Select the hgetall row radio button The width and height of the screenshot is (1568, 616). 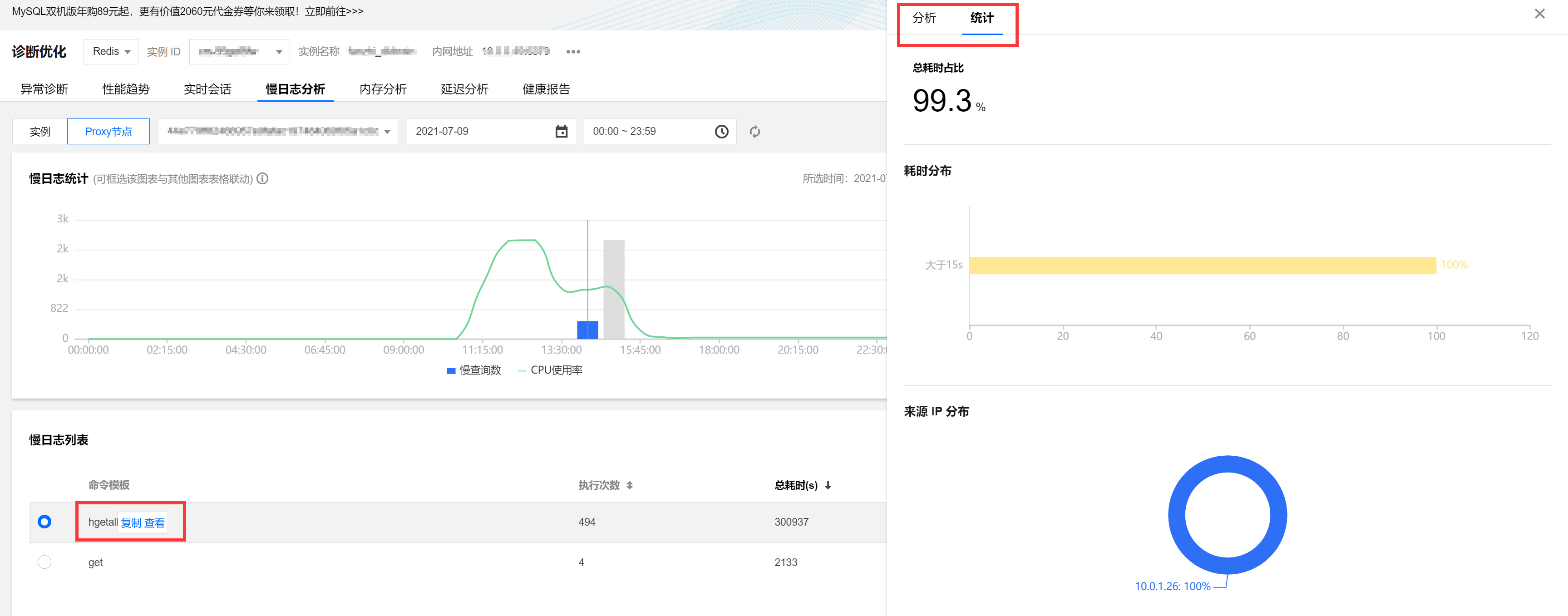(44, 522)
